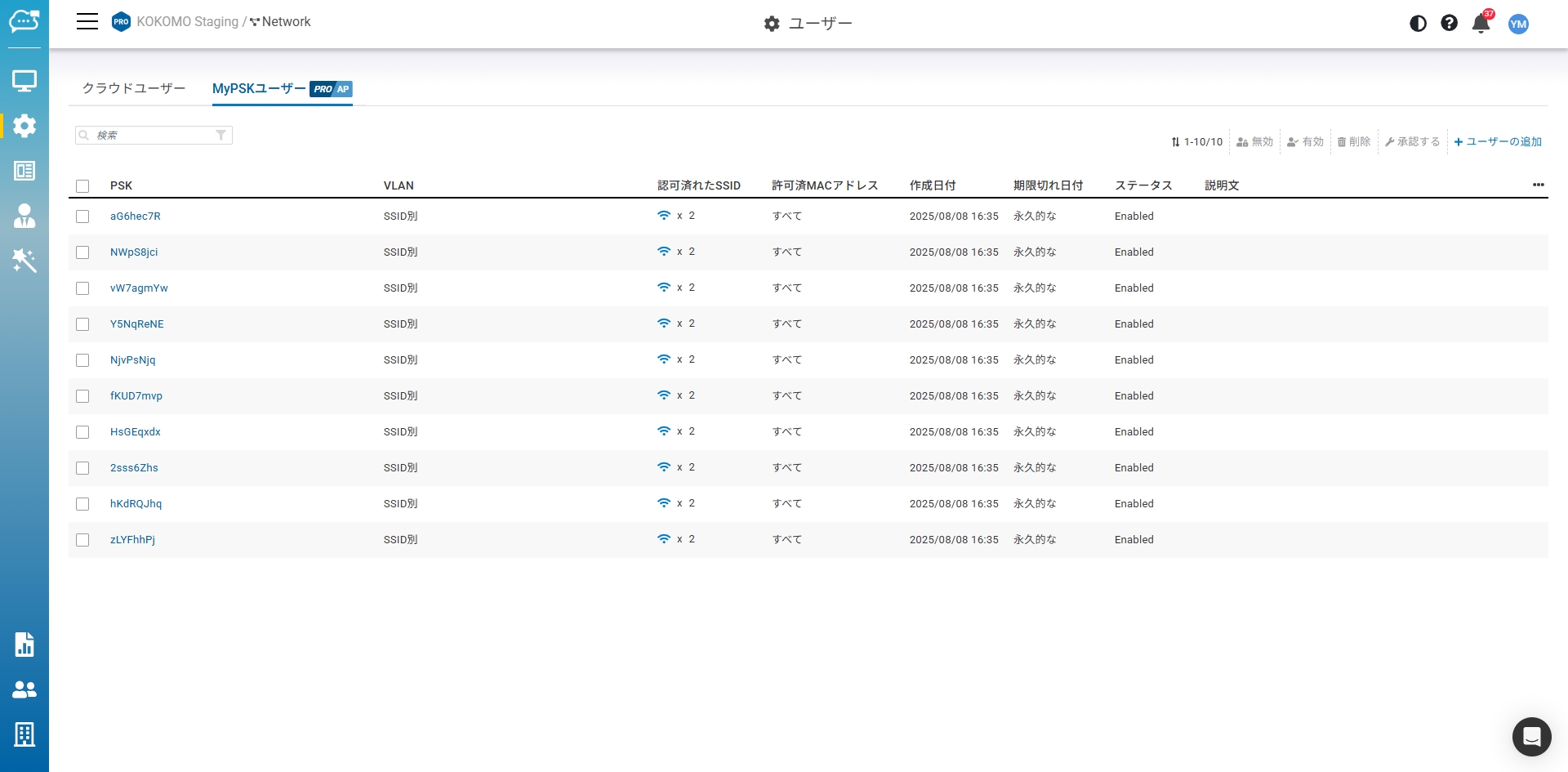
Task: Open the notifications bell
Action: coord(1481,24)
